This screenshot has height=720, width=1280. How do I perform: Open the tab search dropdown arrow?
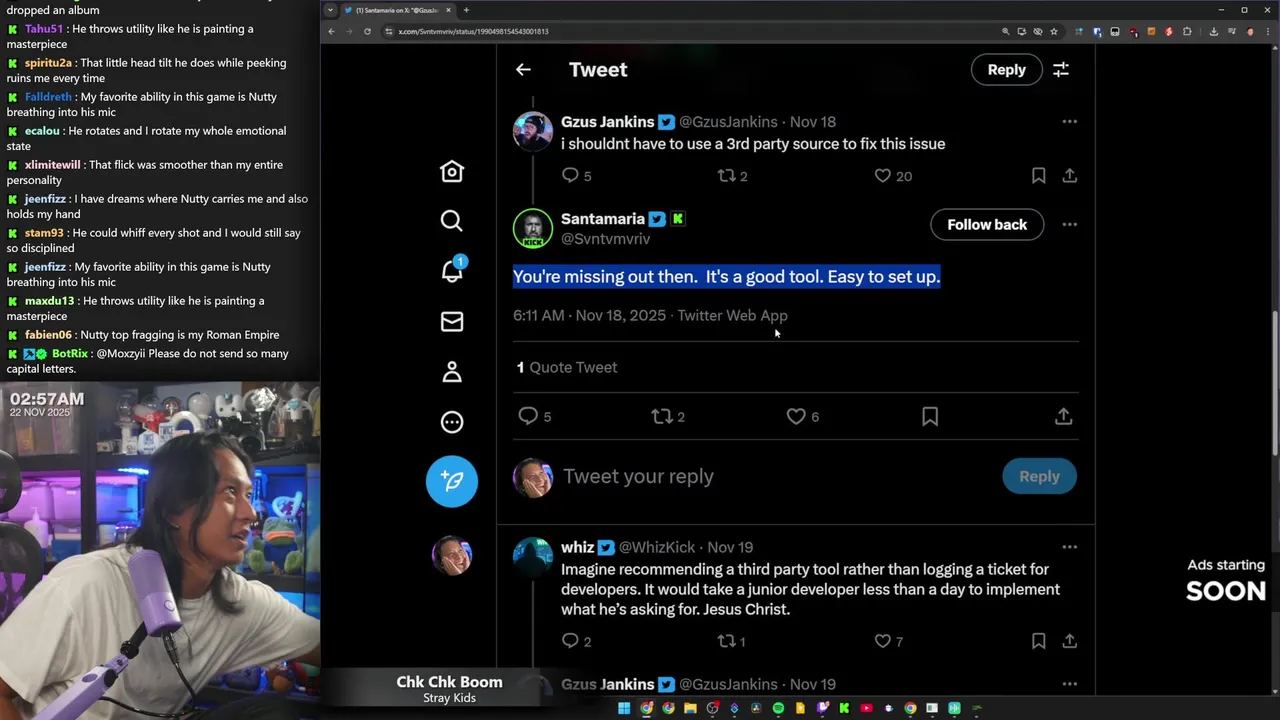tap(331, 10)
